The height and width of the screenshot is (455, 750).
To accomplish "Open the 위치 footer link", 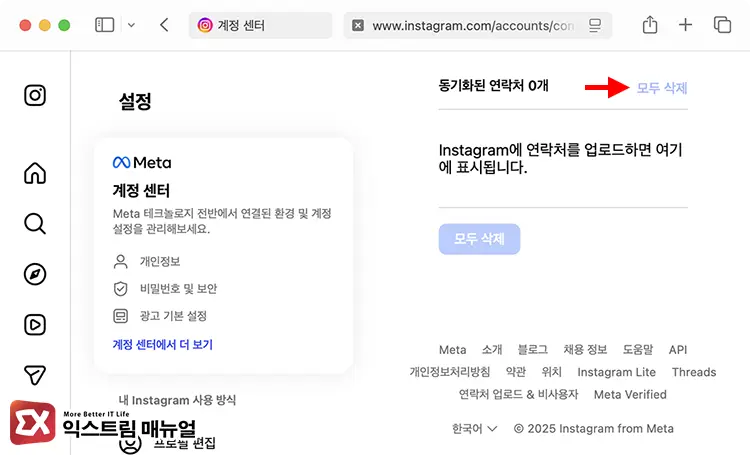I will click(551, 372).
